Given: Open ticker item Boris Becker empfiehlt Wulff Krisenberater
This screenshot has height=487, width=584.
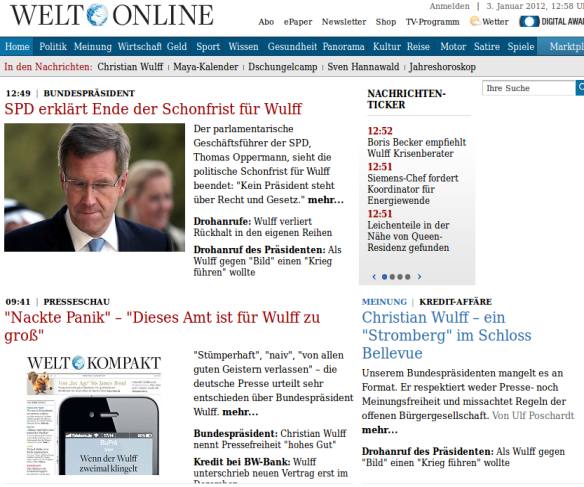Looking at the screenshot, I should [x=416, y=148].
